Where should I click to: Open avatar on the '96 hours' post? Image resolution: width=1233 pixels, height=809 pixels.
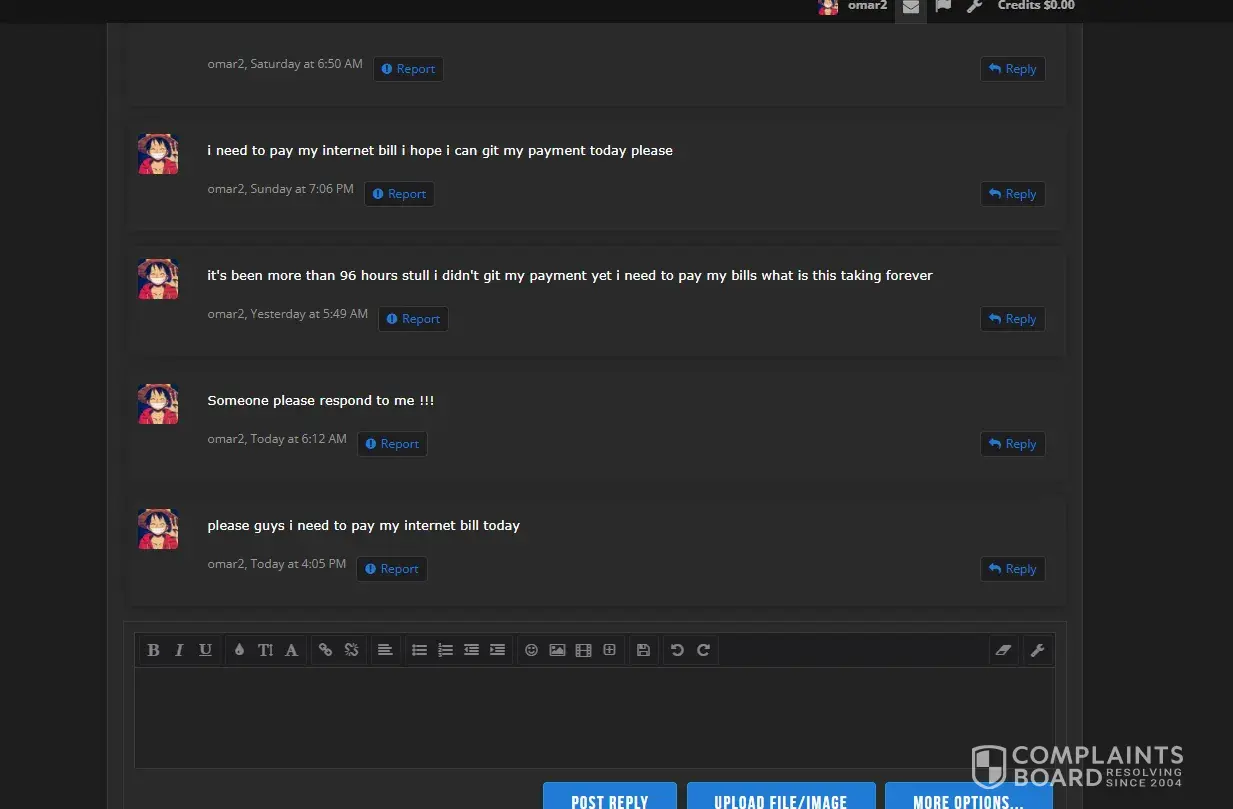point(158,279)
